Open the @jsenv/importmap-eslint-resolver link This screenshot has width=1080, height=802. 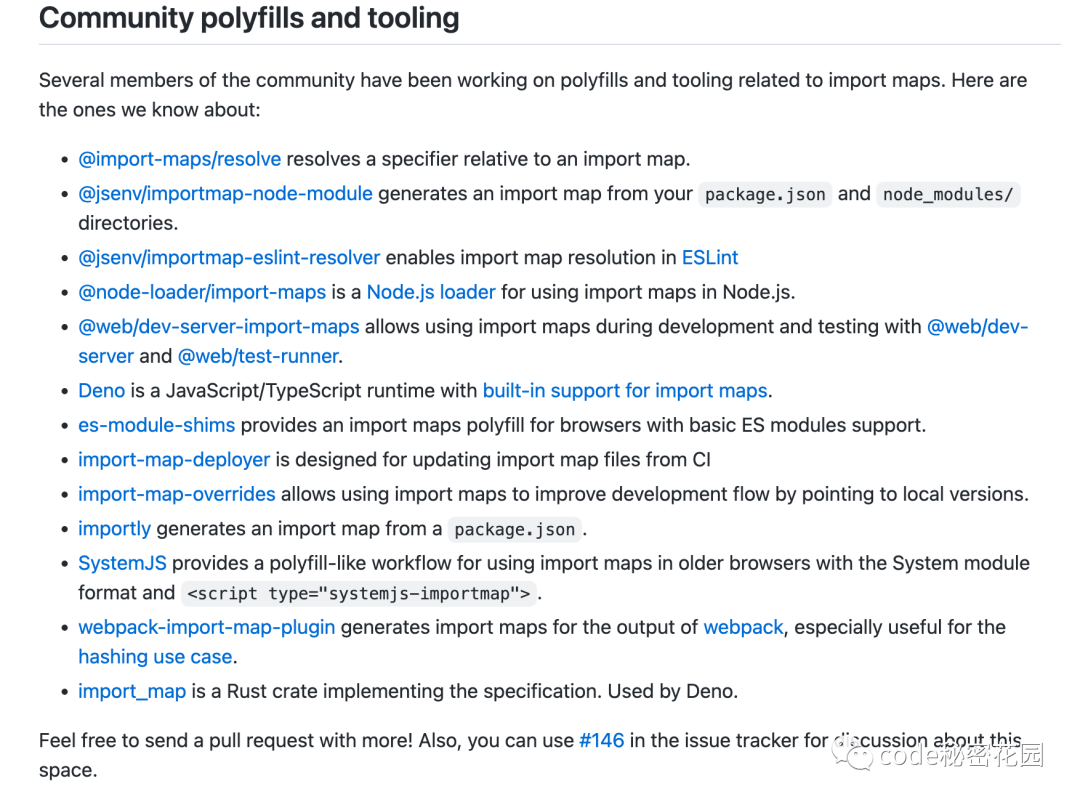click(x=229, y=257)
